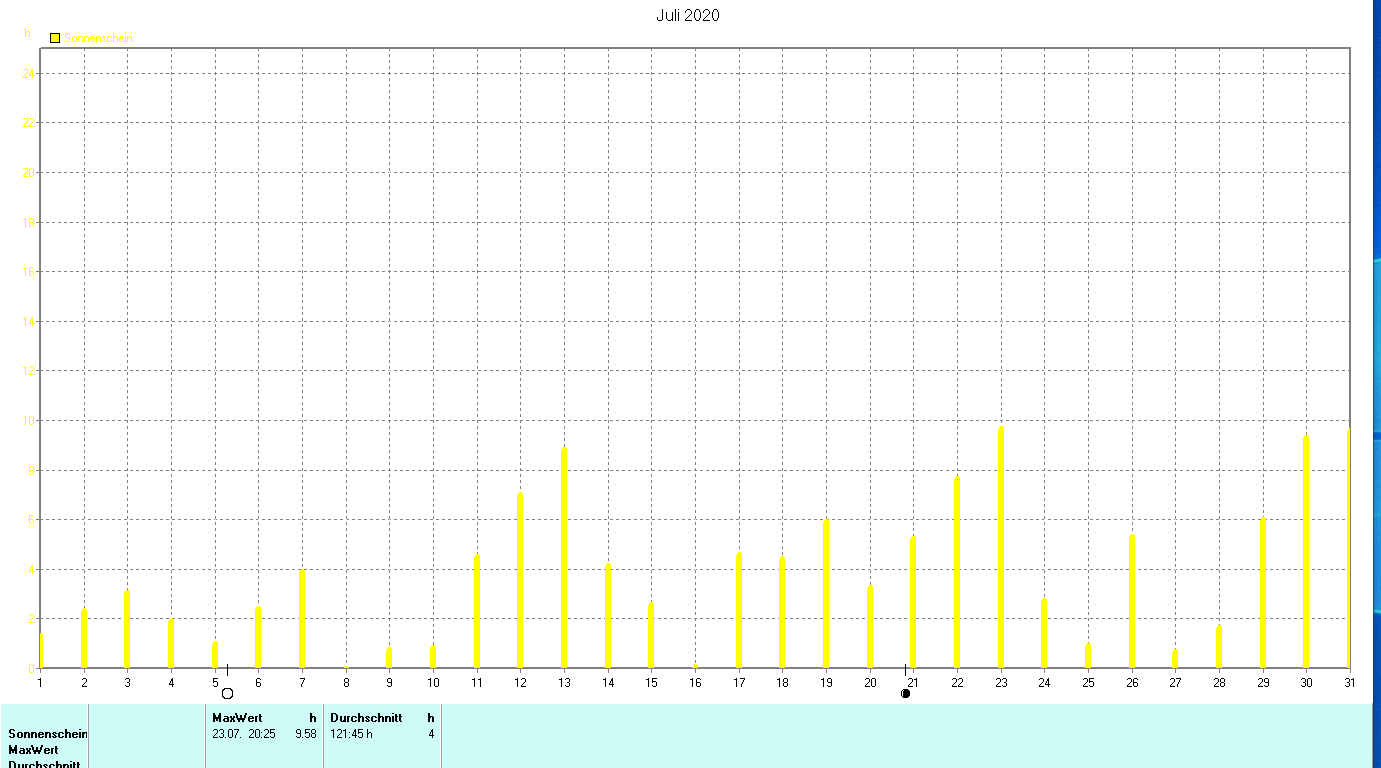Click the Durchschnitt column header in table

pos(366,718)
